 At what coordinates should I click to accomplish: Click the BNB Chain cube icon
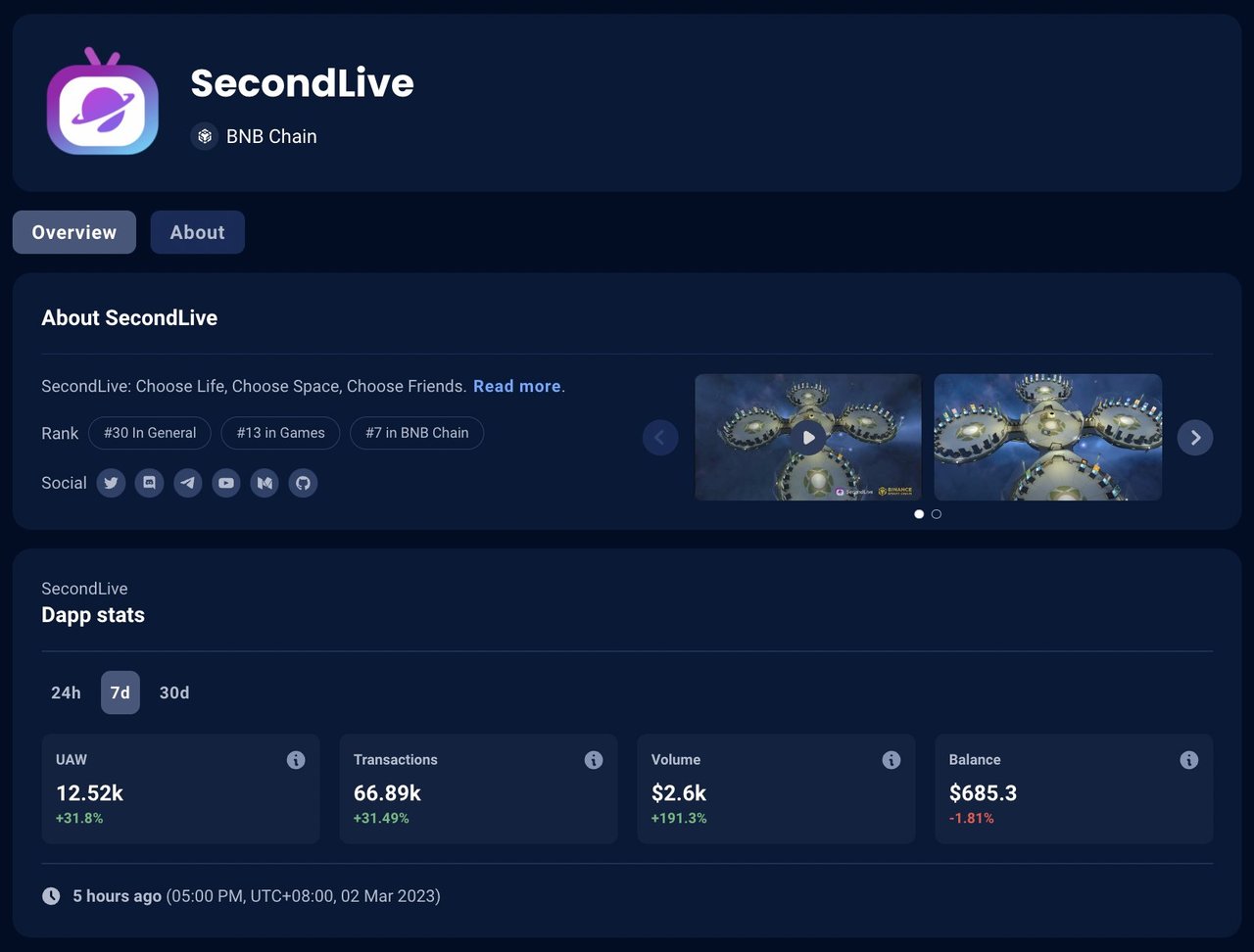point(204,136)
